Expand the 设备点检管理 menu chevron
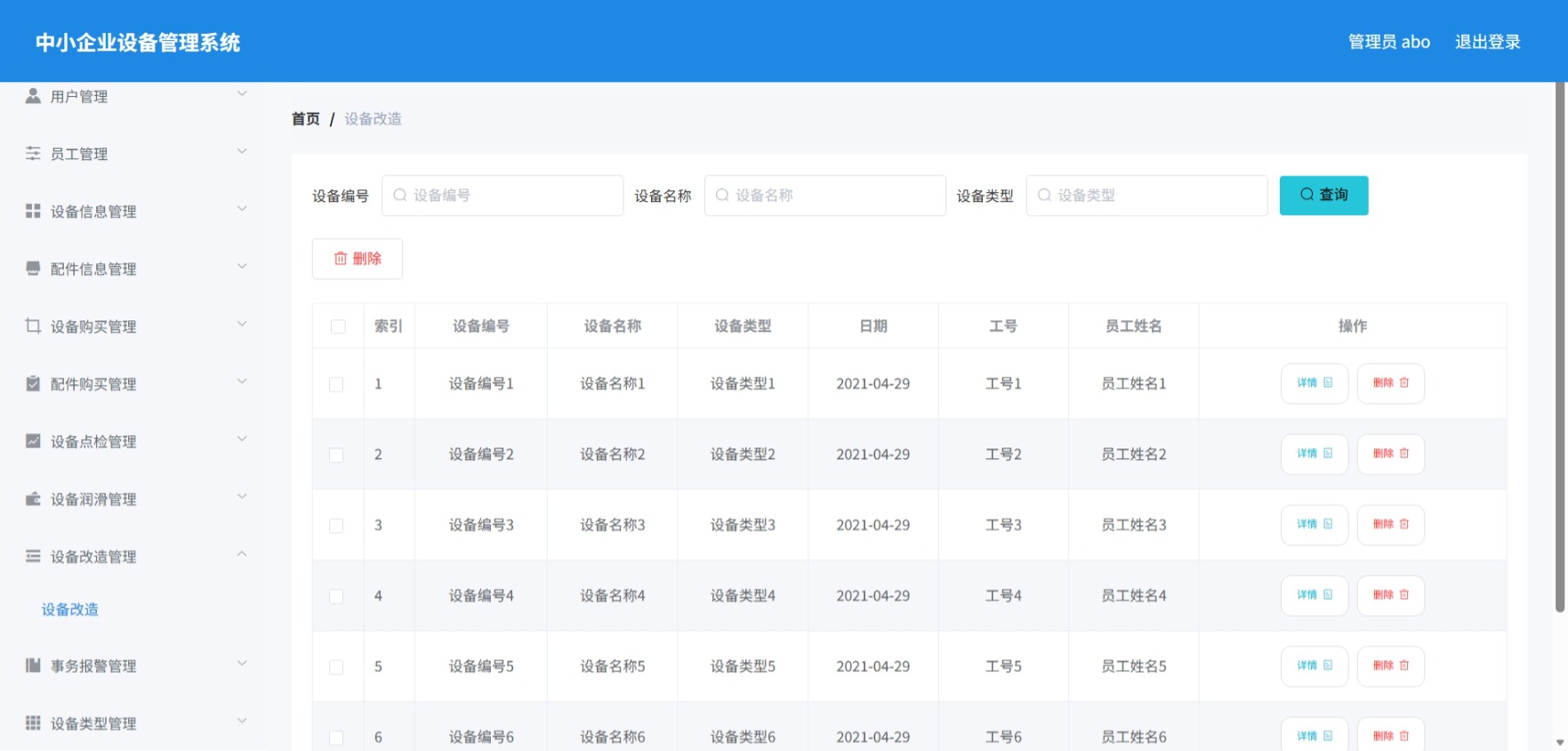The image size is (1568, 751). (x=242, y=439)
